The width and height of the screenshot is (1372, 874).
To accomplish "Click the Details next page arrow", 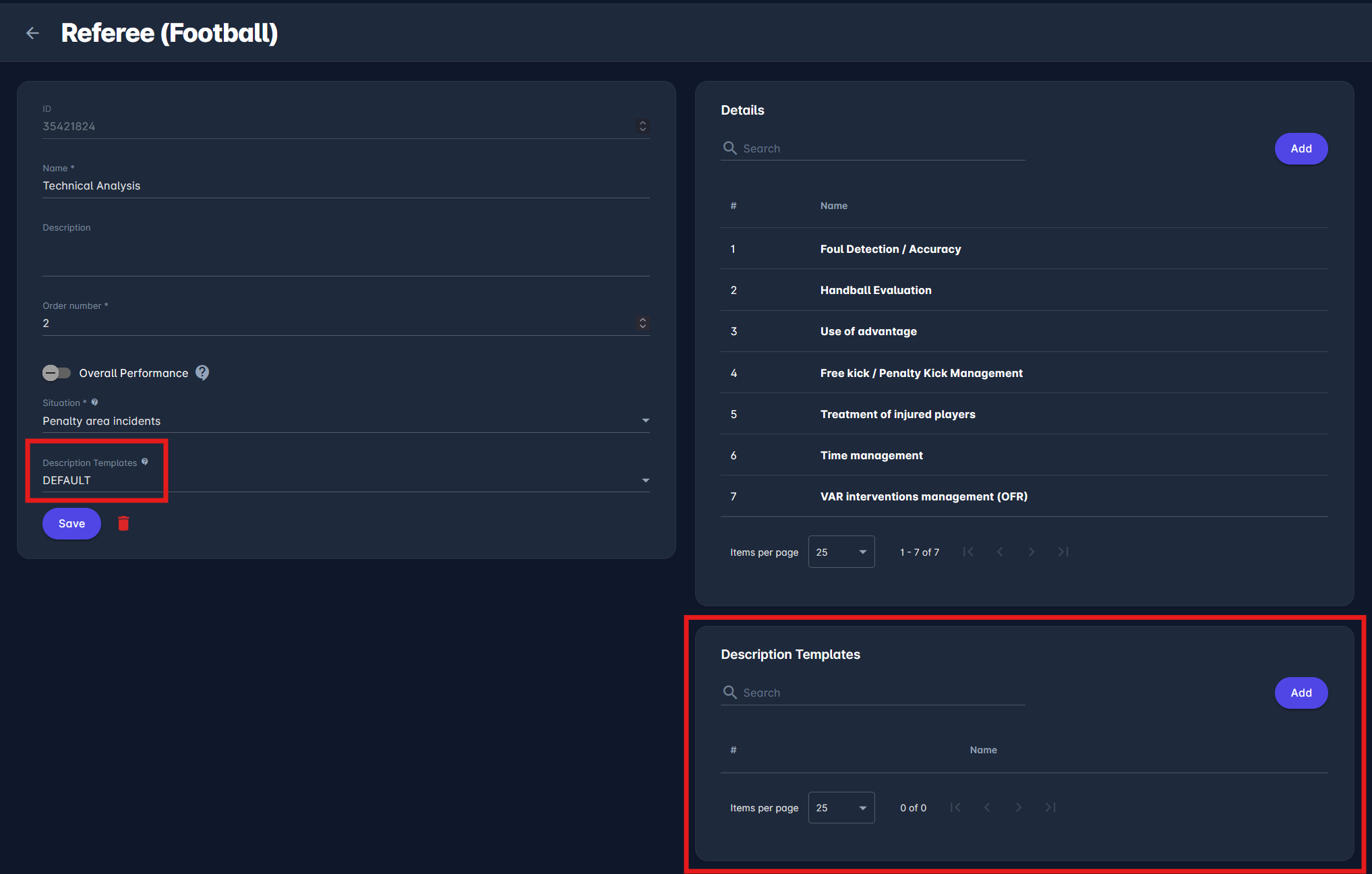I will coord(1032,552).
